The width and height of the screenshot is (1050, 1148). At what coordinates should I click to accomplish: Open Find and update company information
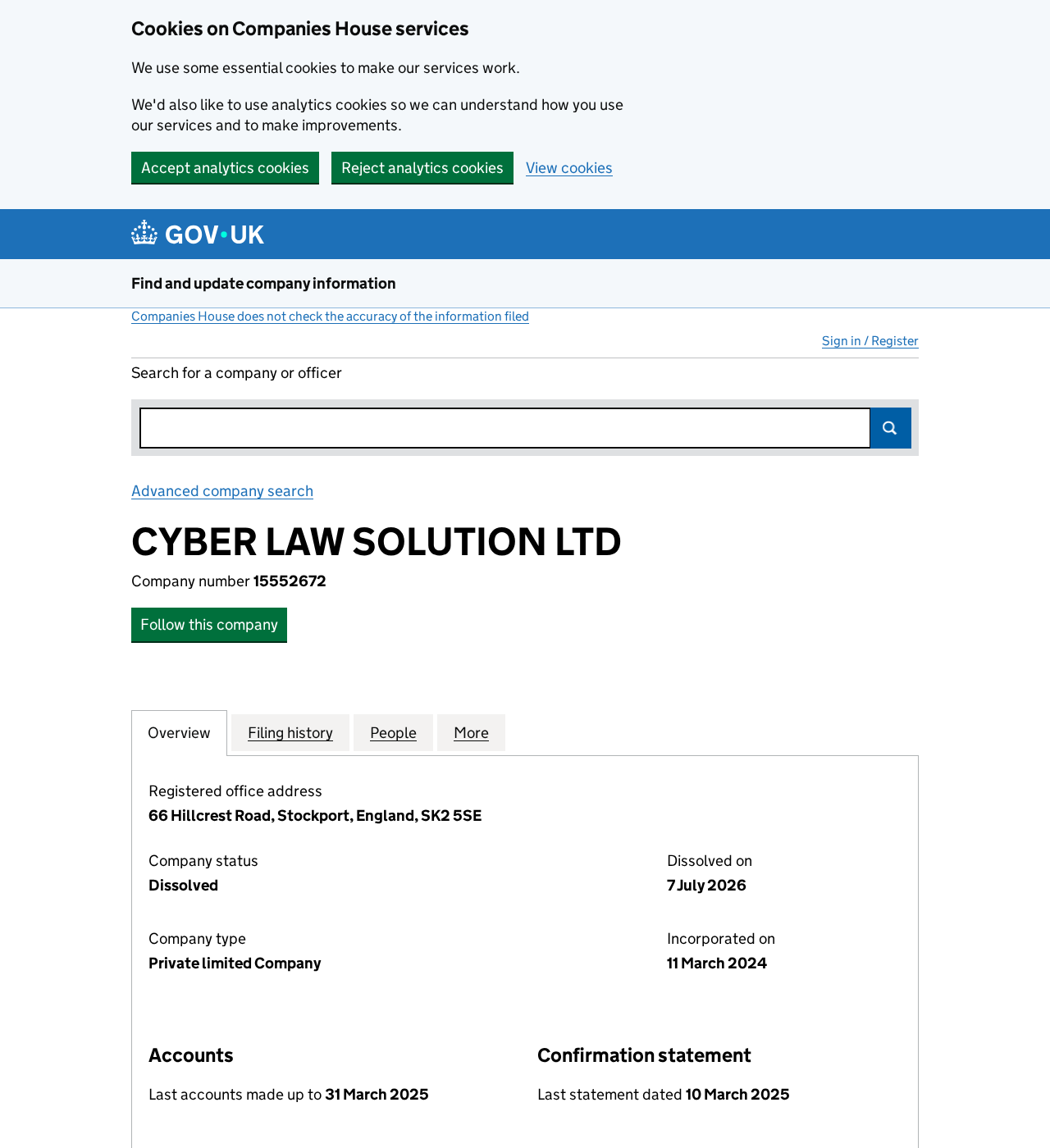(x=263, y=284)
